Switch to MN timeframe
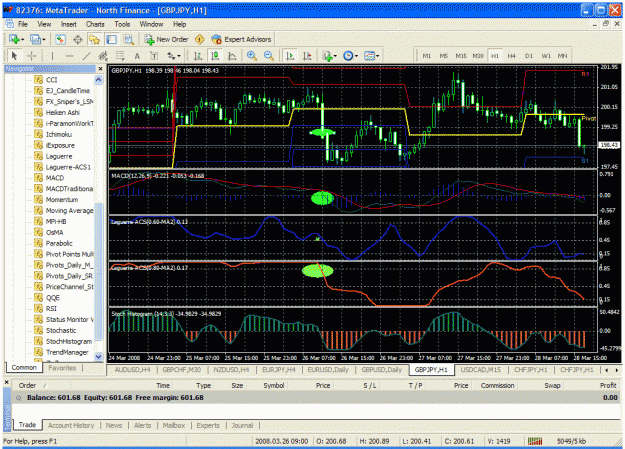This screenshot has height=449, width=625. pos(562,56)
